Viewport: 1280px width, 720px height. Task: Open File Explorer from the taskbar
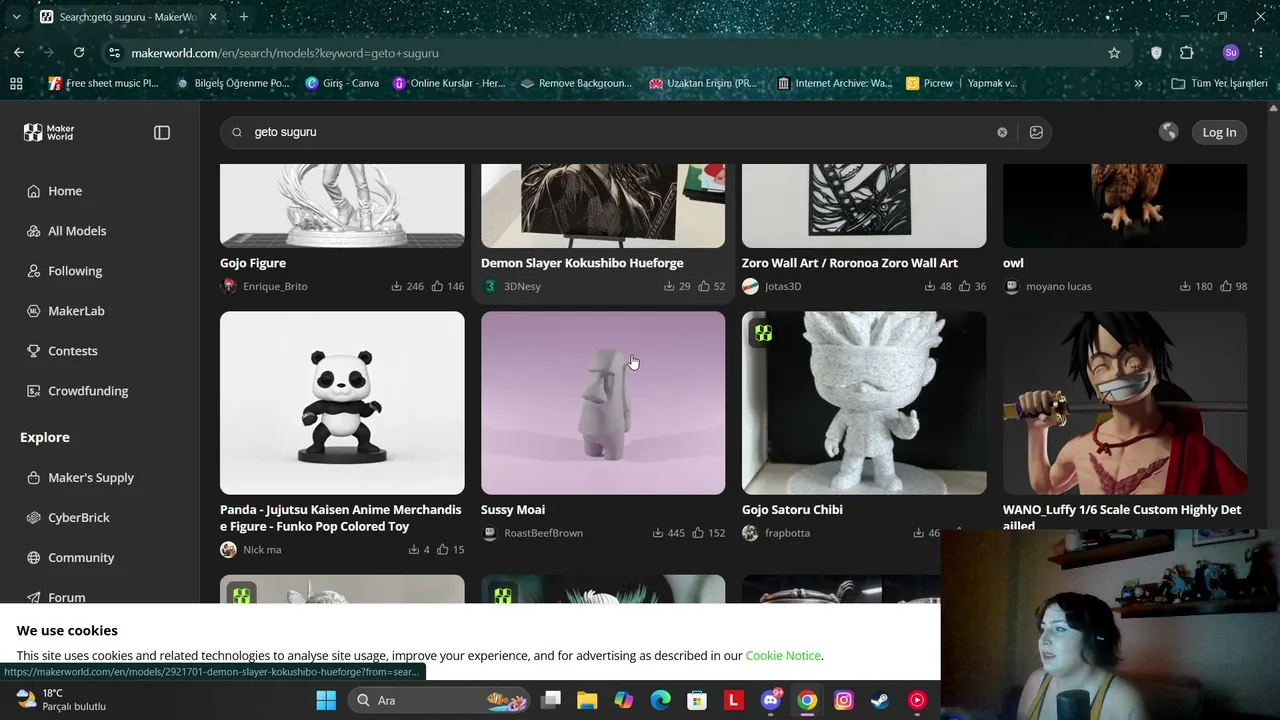[587, 700]
